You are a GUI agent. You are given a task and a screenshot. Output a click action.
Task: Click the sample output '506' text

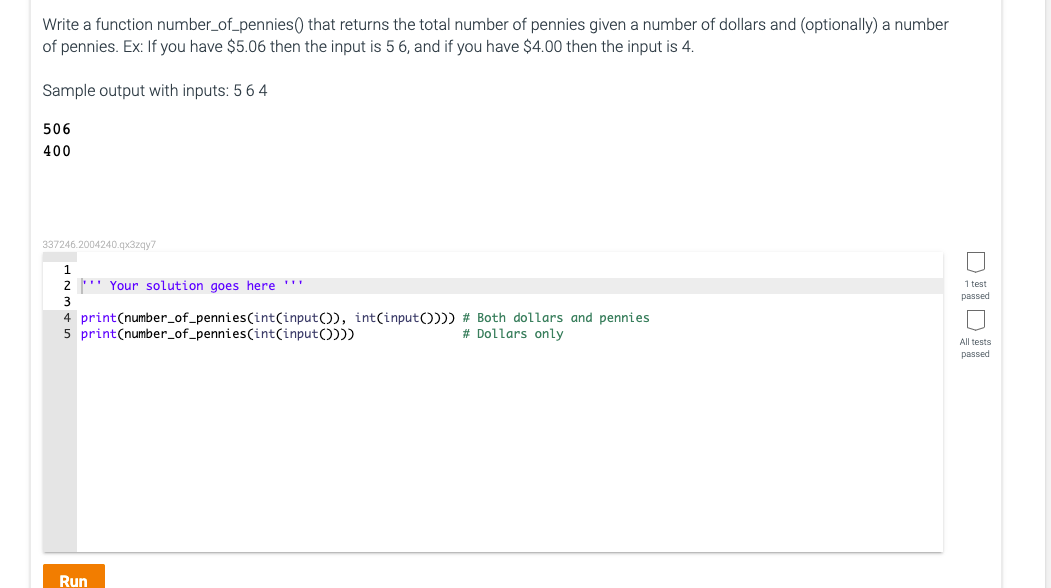point(56,129)
